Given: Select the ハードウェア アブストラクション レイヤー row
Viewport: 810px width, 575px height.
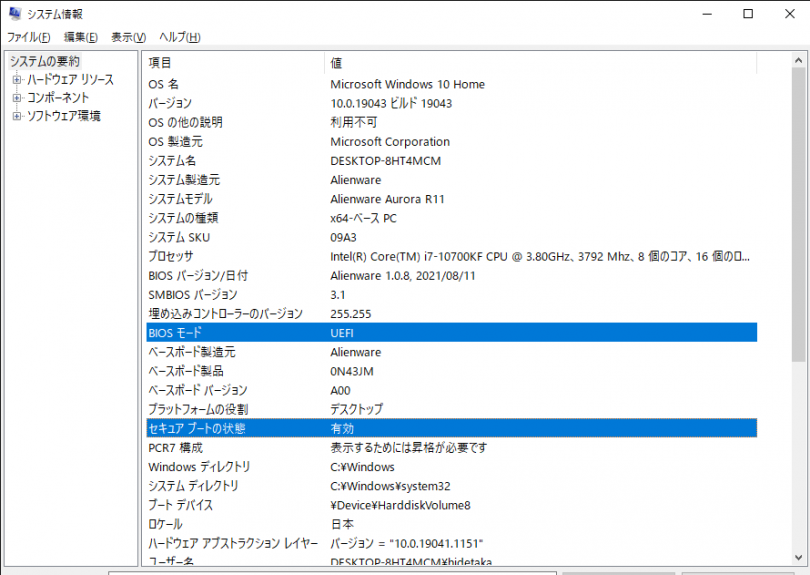Looking at the screenshot, I should [x=451, y=543].
